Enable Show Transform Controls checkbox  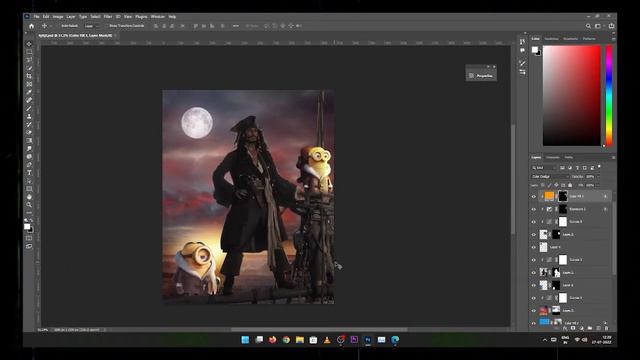(x=107, y=26)
